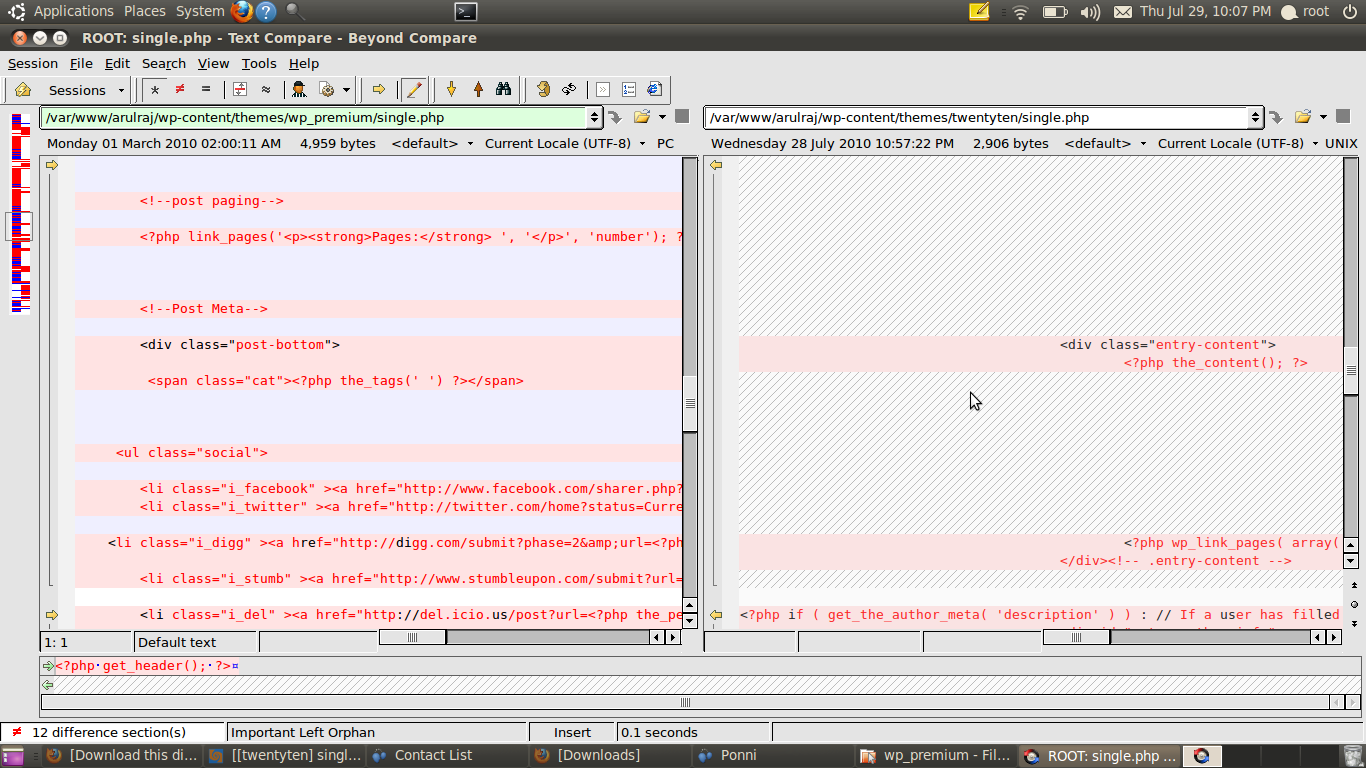Open right pane Current Locale encoding dropdown
Screen dimensions: 1366x768
click(x=1238, y=143)
